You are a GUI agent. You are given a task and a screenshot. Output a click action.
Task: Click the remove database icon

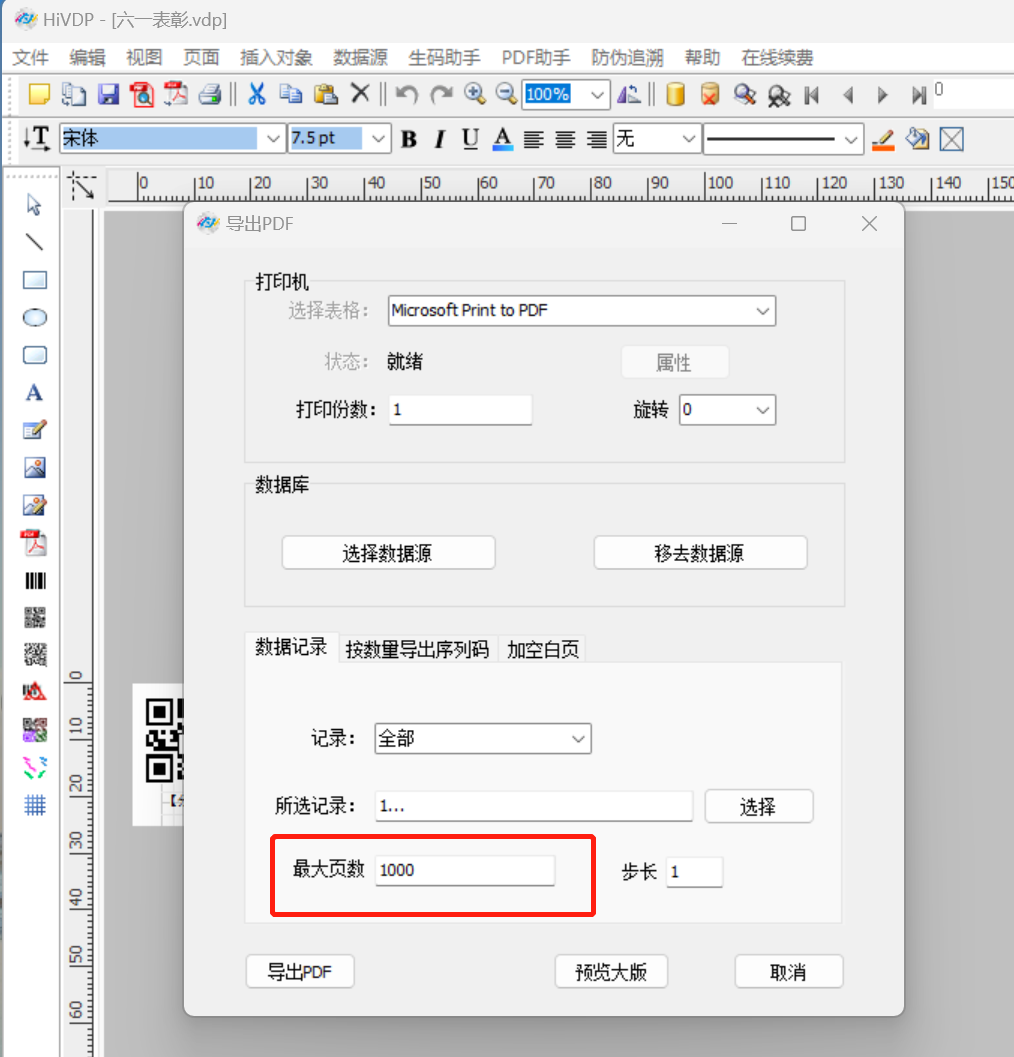(x=710, y=94)
